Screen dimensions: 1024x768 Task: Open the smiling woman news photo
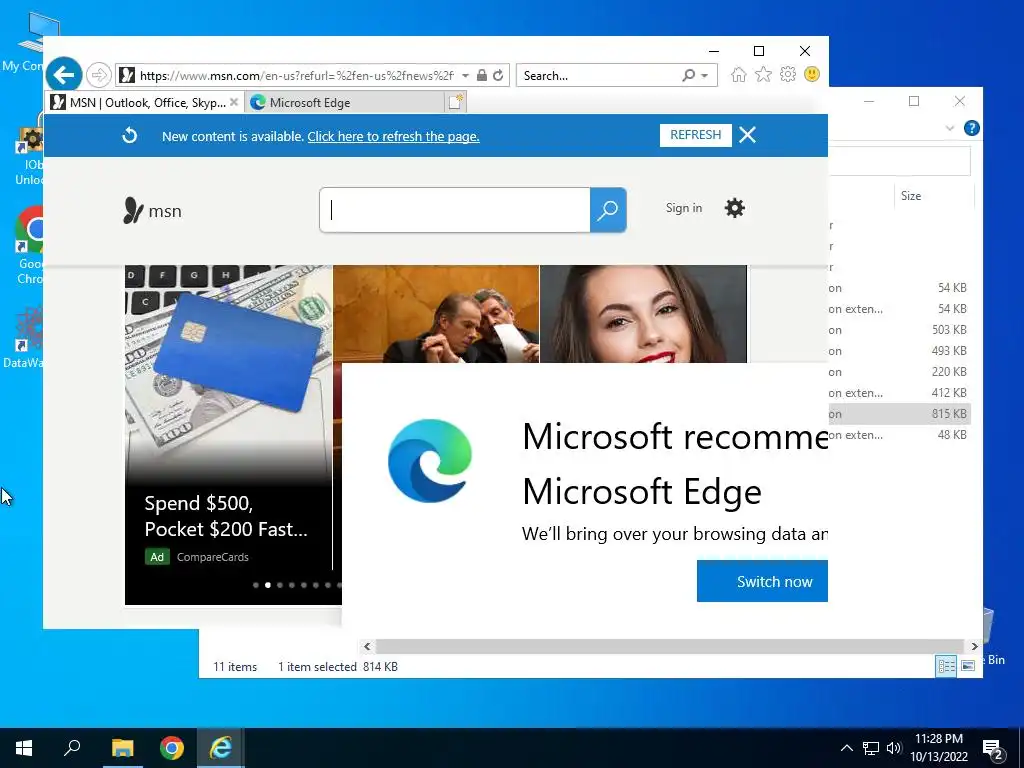point(643,313)
